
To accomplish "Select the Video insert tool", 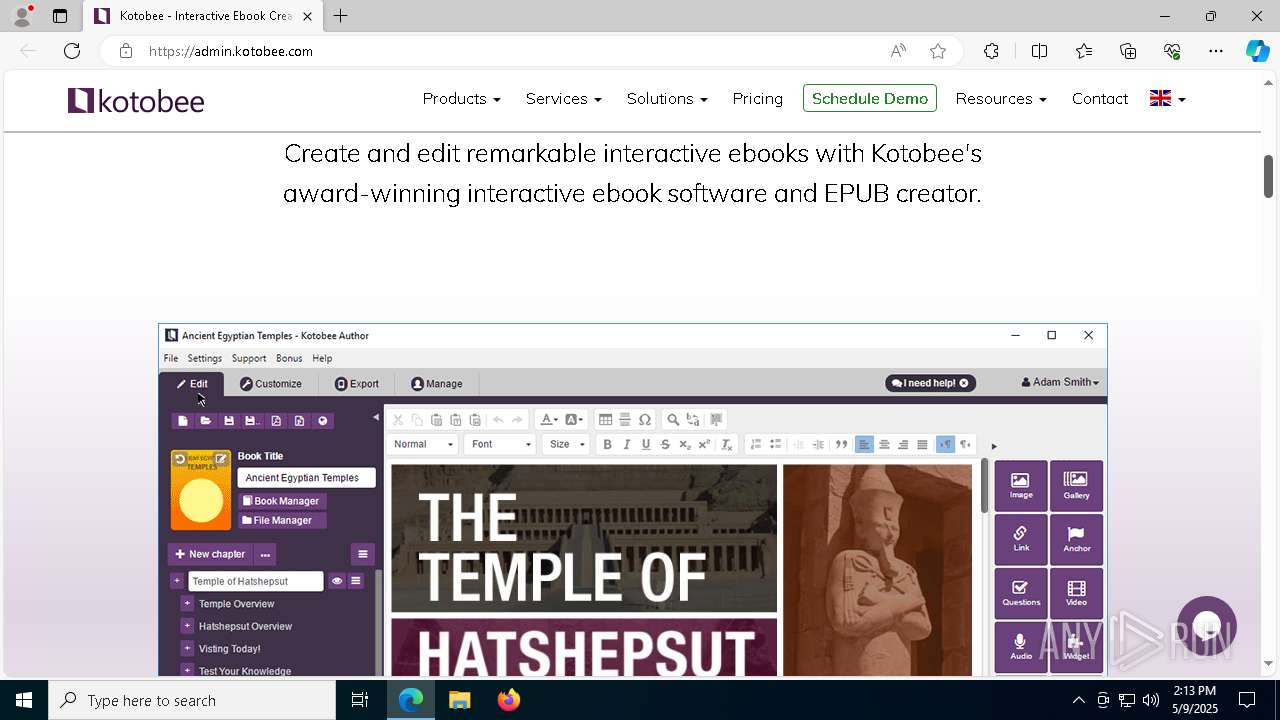I will pos(1076,593).
